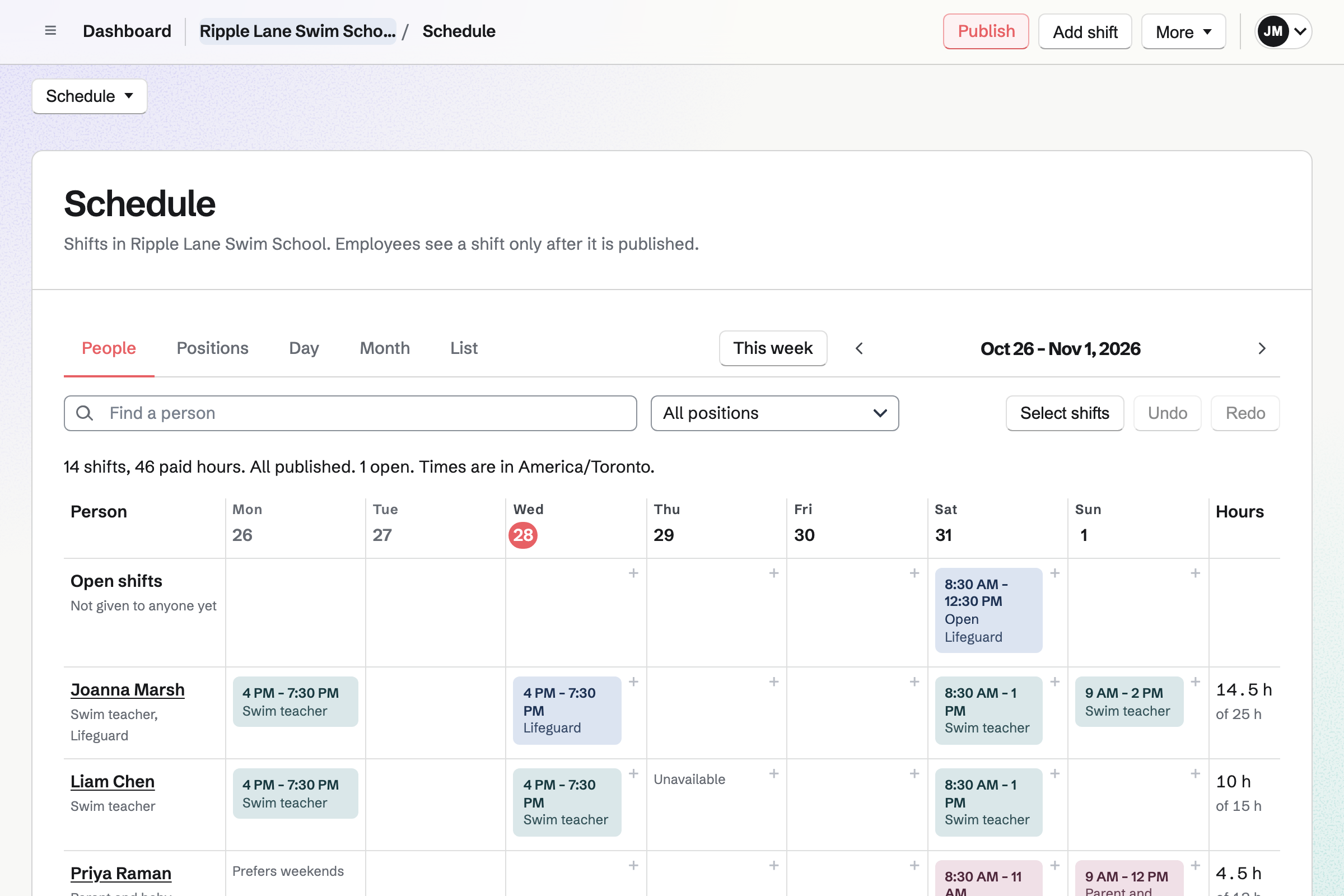Add open shift on Friday plus icon
The height and width of the screenshot is (896, 1344).
pyautogui.click(x=914, y=573)
